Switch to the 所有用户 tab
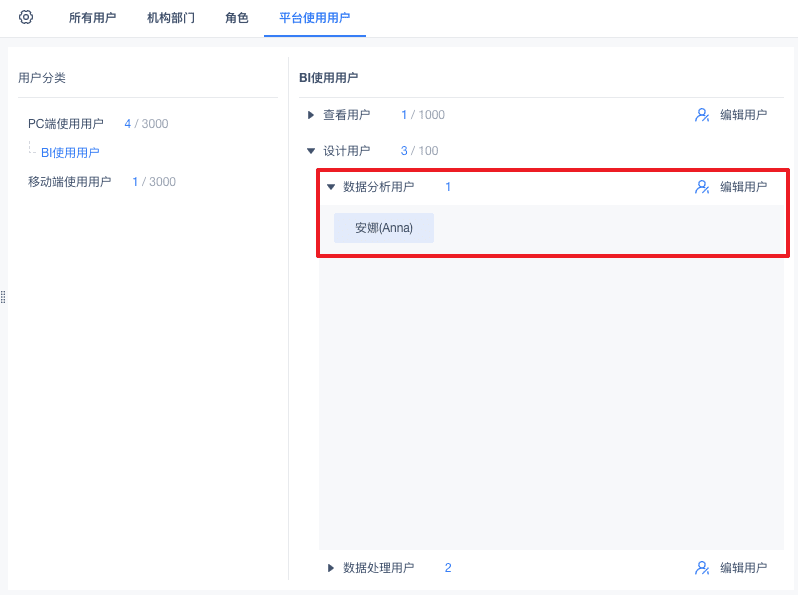This screenshot has height=595, width=798. pyautogui.click(x=92, y=18)
